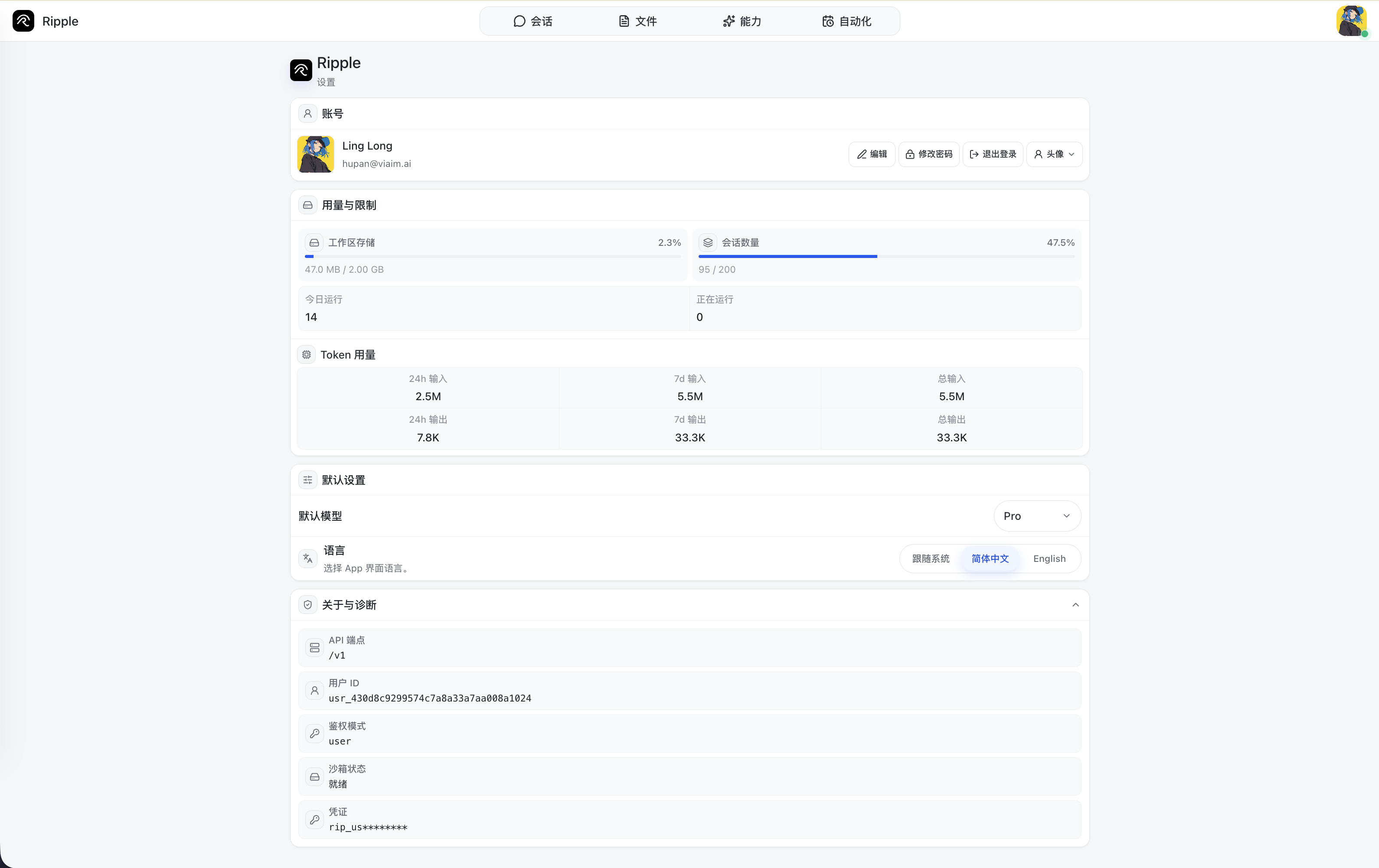Viewport: 1379px width, 868px height.
Task: Collapse the 关于与诊断 section chevron
Action: tap(1075, 605)
